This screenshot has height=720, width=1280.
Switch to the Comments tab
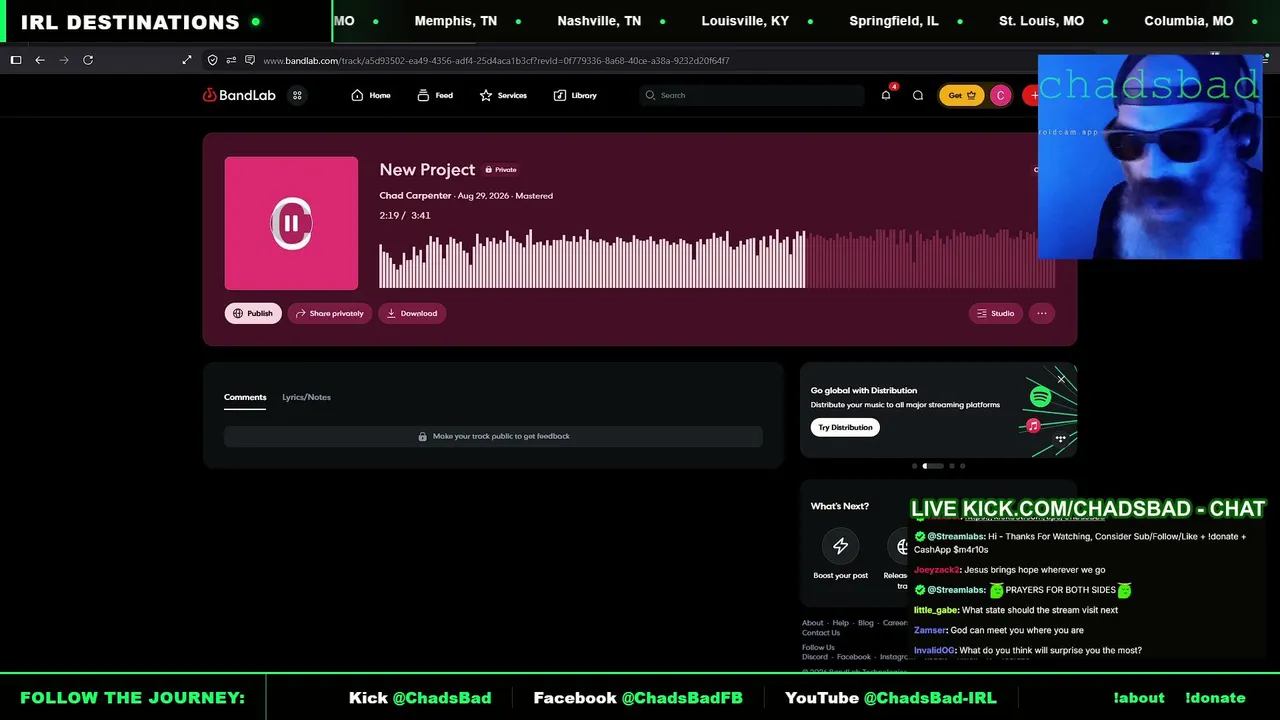(x=245, y=397)
